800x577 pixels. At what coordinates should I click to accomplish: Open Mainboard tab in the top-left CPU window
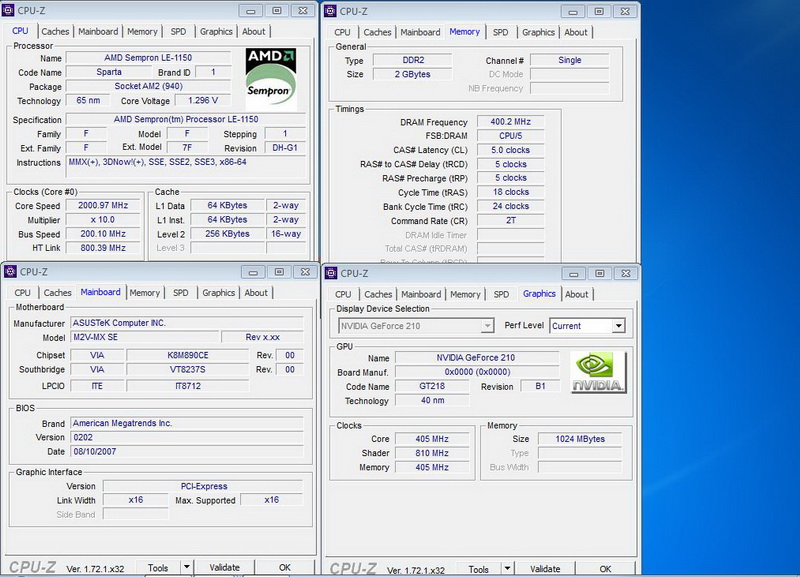click(98, 32)
